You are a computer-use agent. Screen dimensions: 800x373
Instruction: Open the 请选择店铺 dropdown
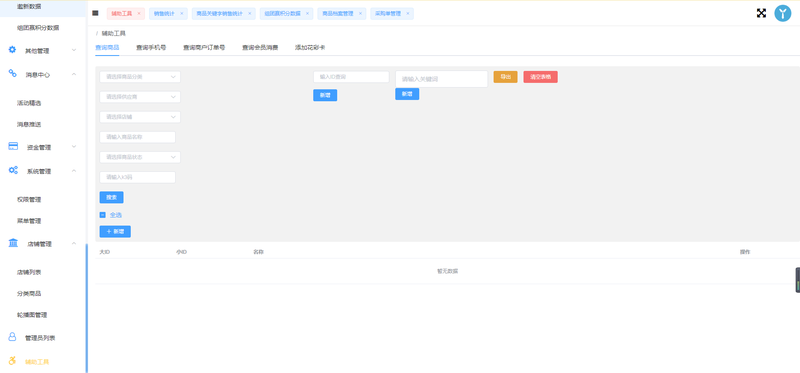click(x=140, y=117)
